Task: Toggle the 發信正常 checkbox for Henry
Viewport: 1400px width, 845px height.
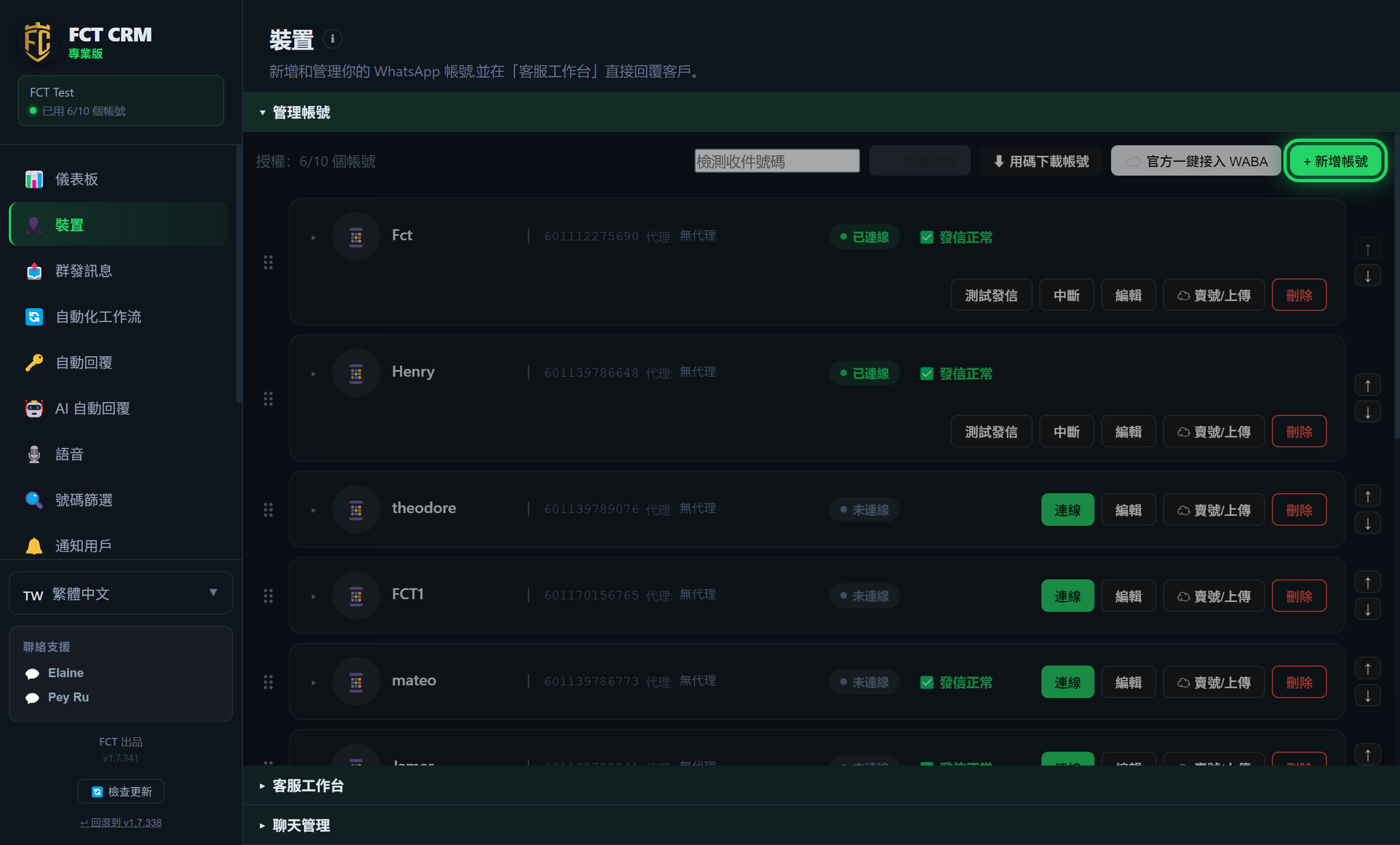Action: coord(926,374)
